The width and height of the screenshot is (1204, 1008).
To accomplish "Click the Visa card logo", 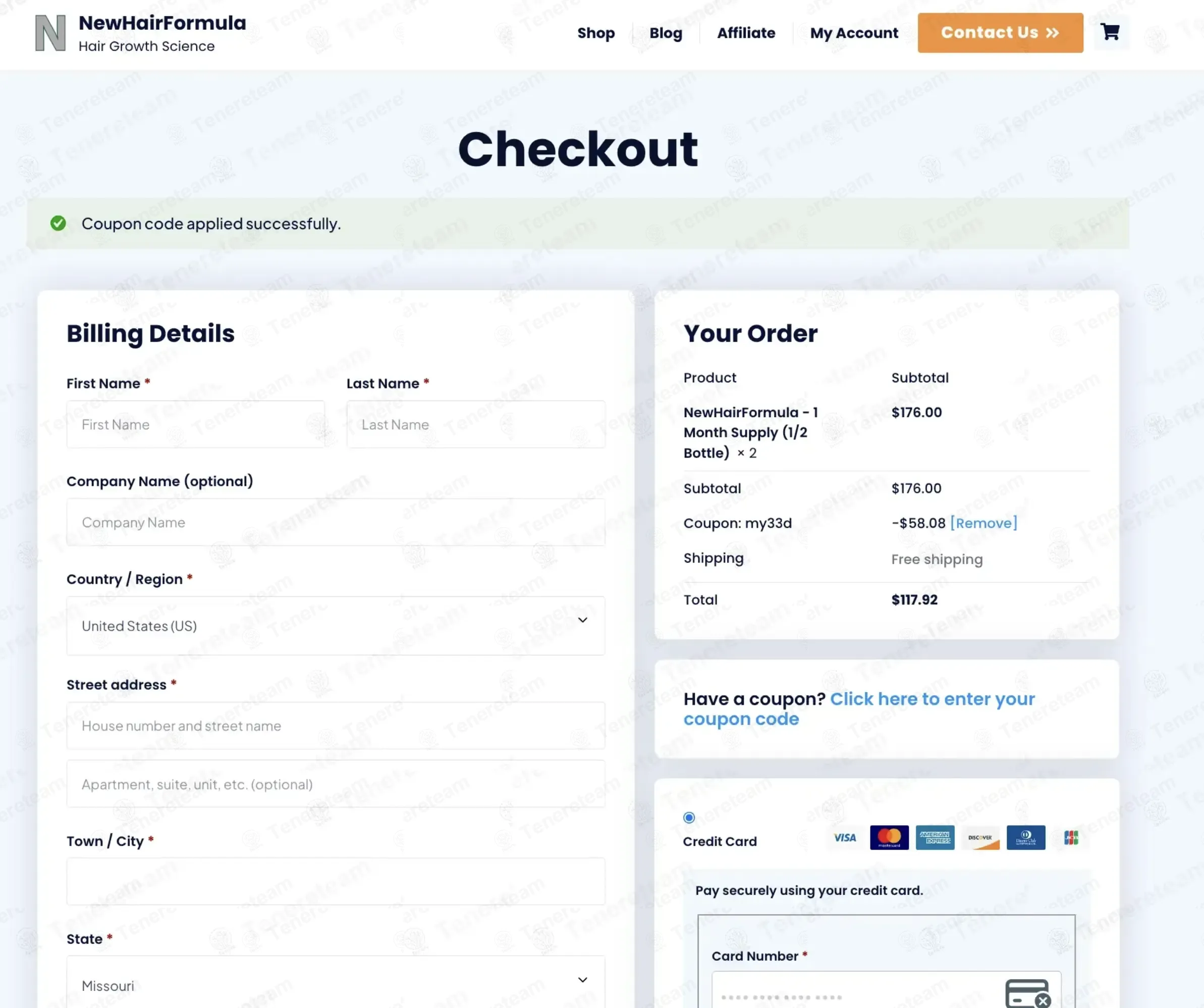I will point(844,837).
